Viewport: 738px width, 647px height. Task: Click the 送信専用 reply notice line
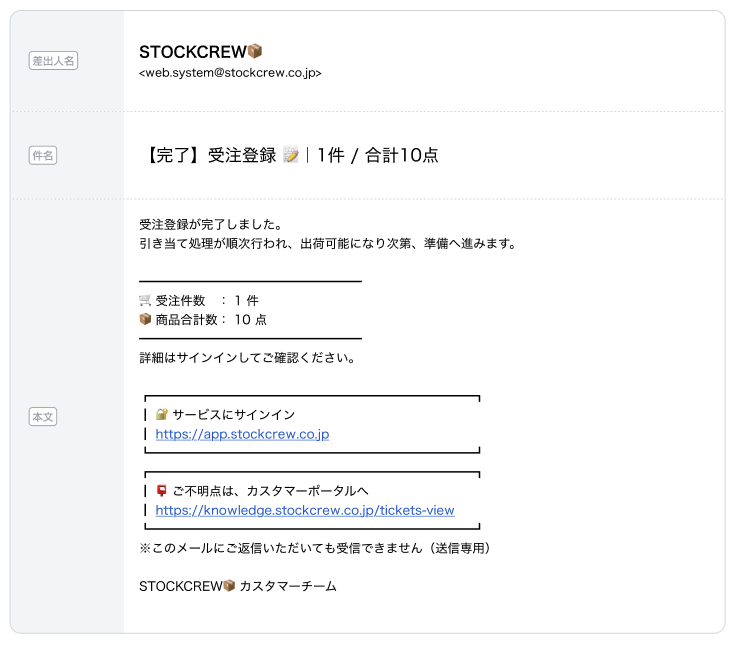point(315,548)
